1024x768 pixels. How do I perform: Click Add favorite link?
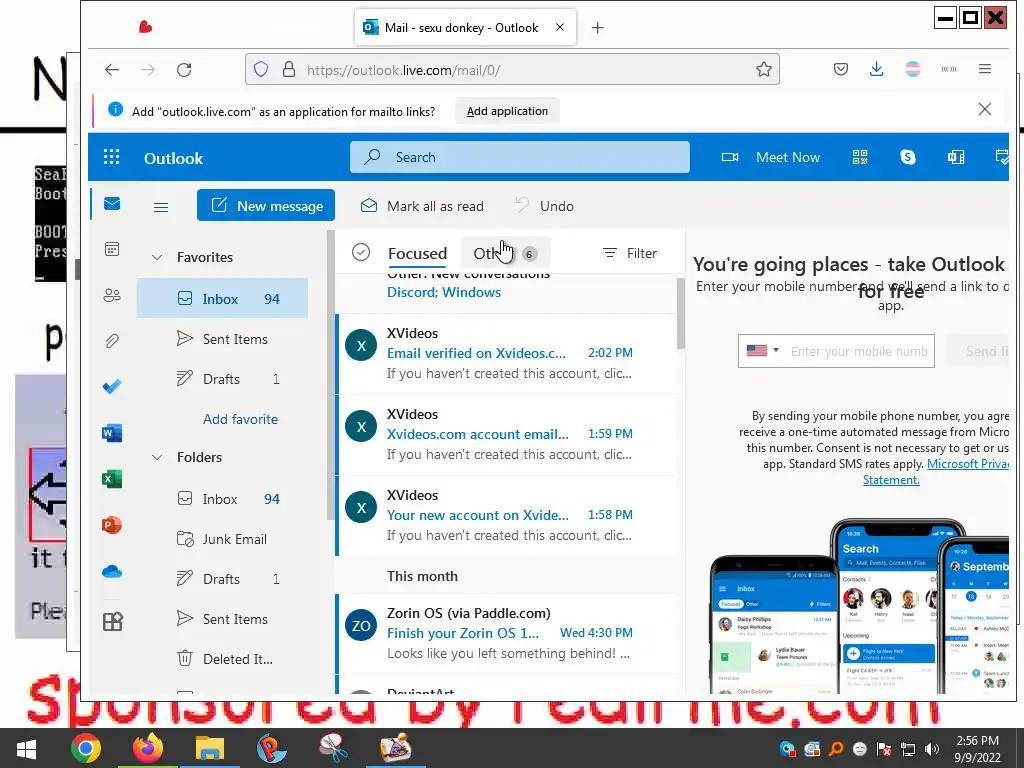tap(240, 419)
